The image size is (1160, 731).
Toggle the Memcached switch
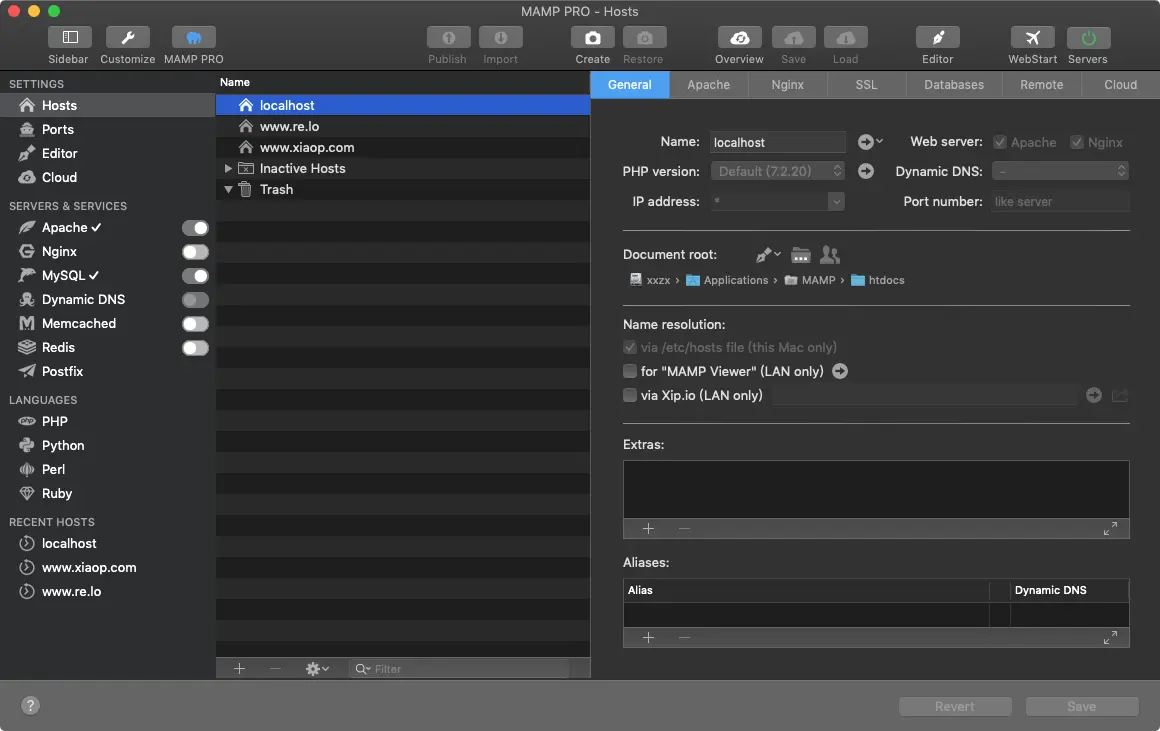195,324
